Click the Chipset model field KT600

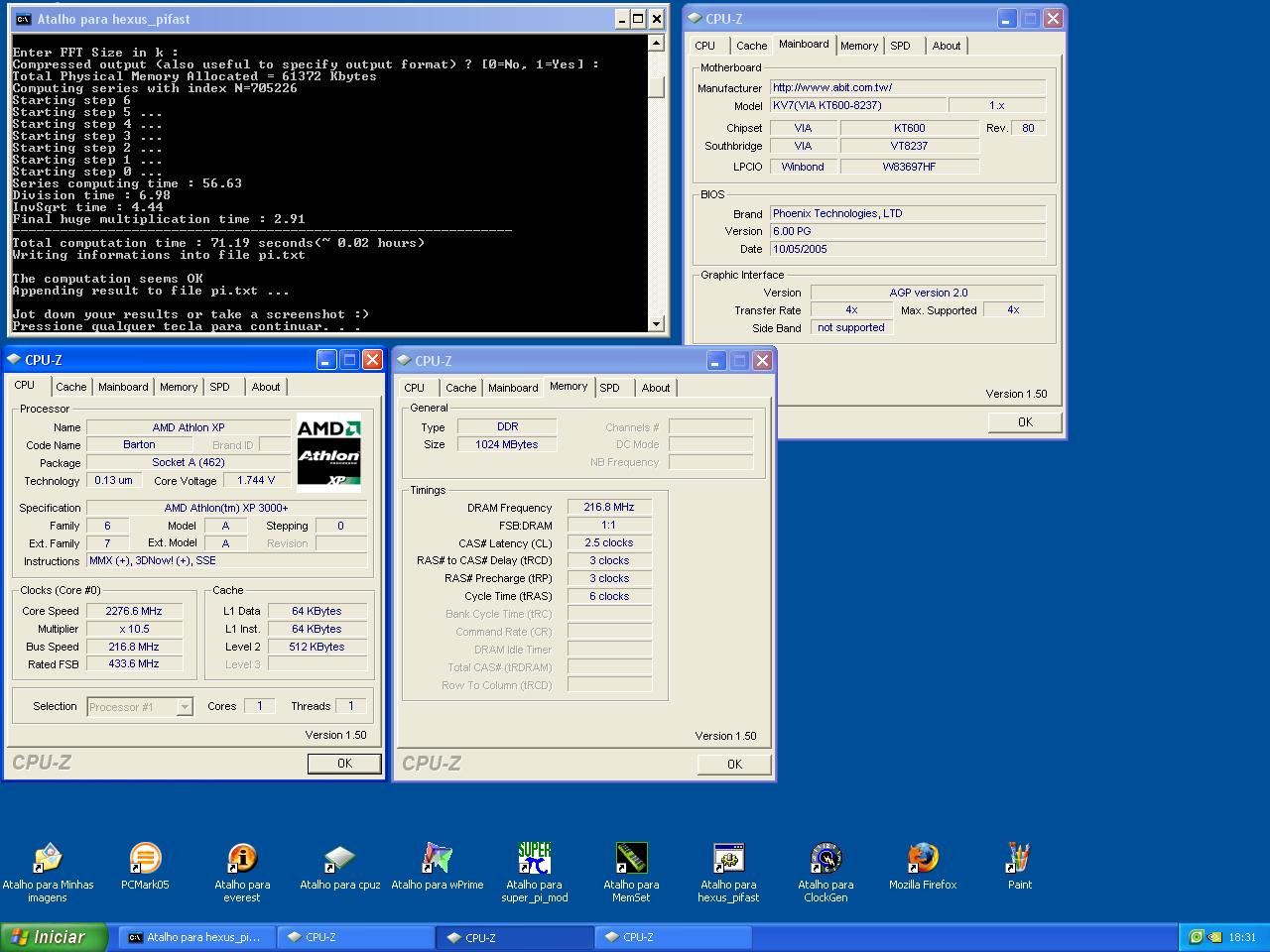click(x=910, y=128)
